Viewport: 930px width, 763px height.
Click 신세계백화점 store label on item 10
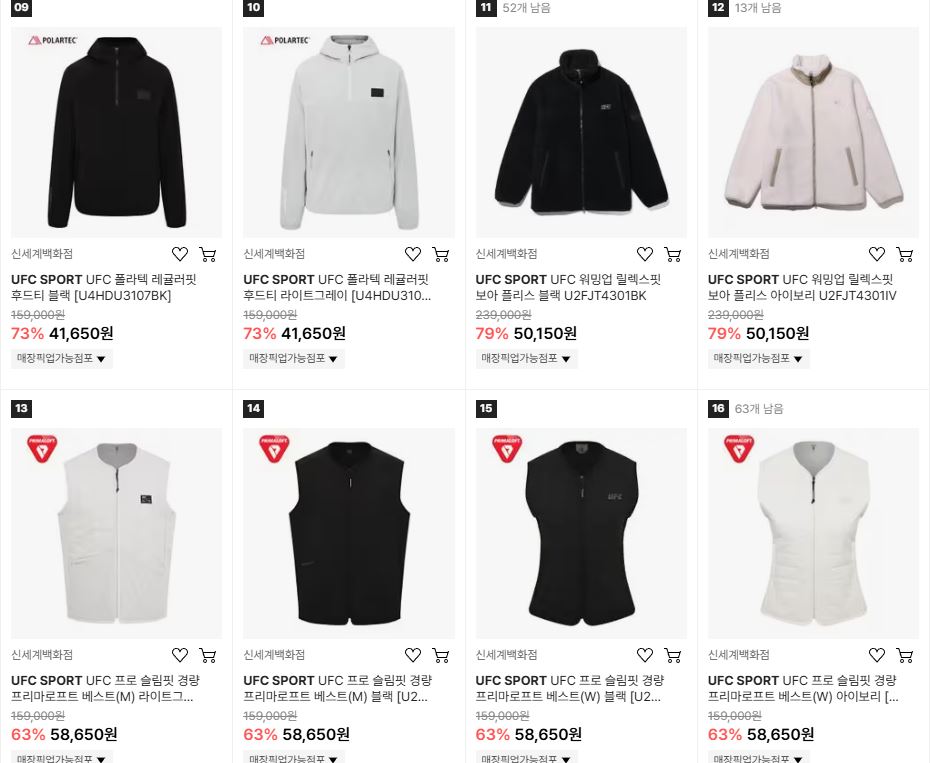click(274, 254)
